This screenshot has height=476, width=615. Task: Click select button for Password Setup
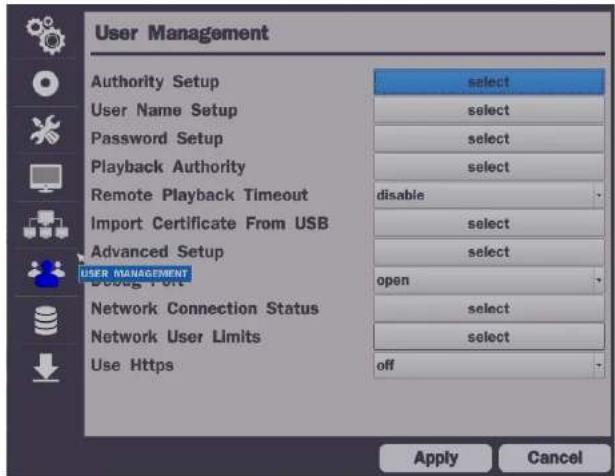click(489, 139)
